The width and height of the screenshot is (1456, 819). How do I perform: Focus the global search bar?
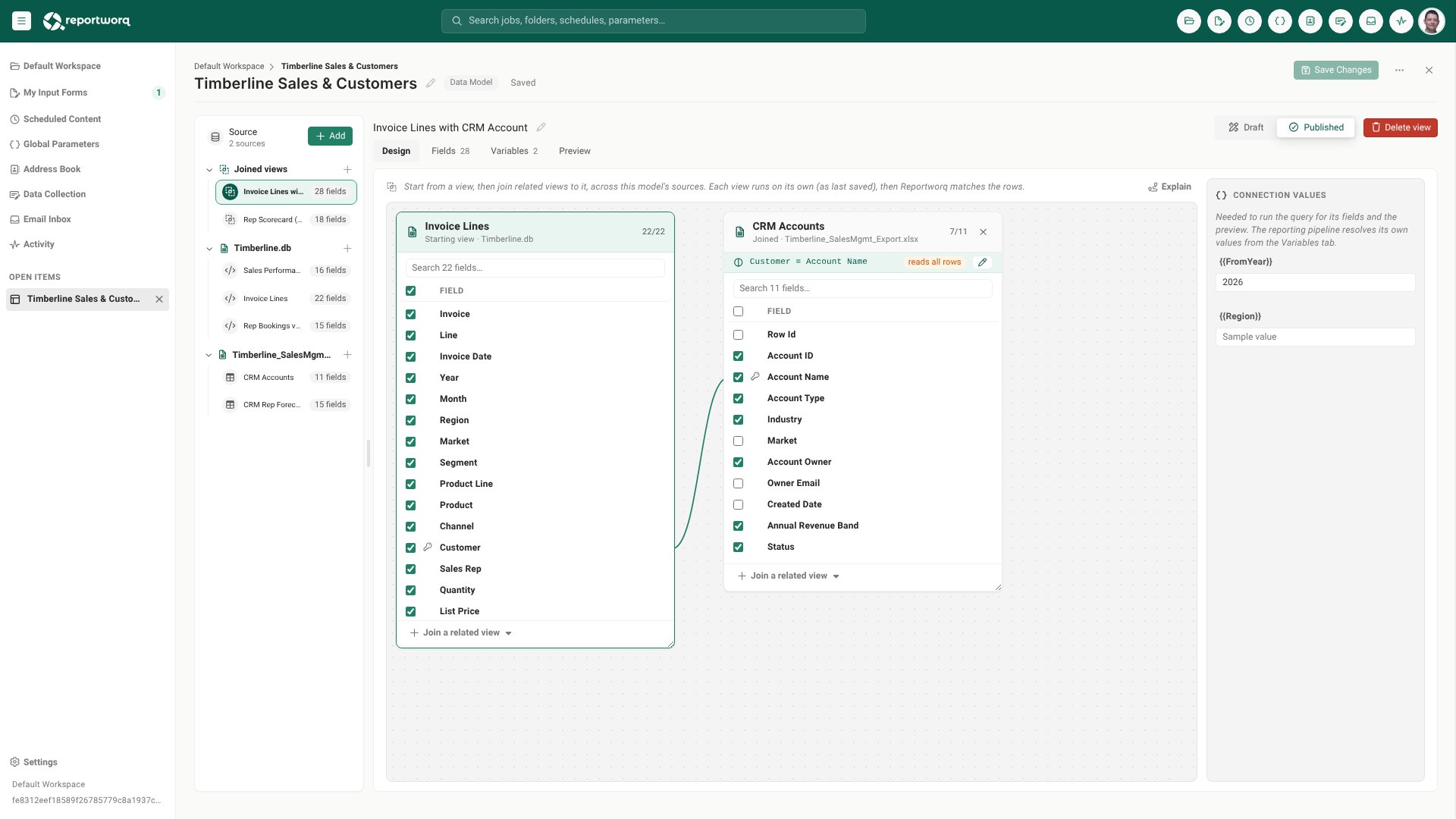pos(654,21)
